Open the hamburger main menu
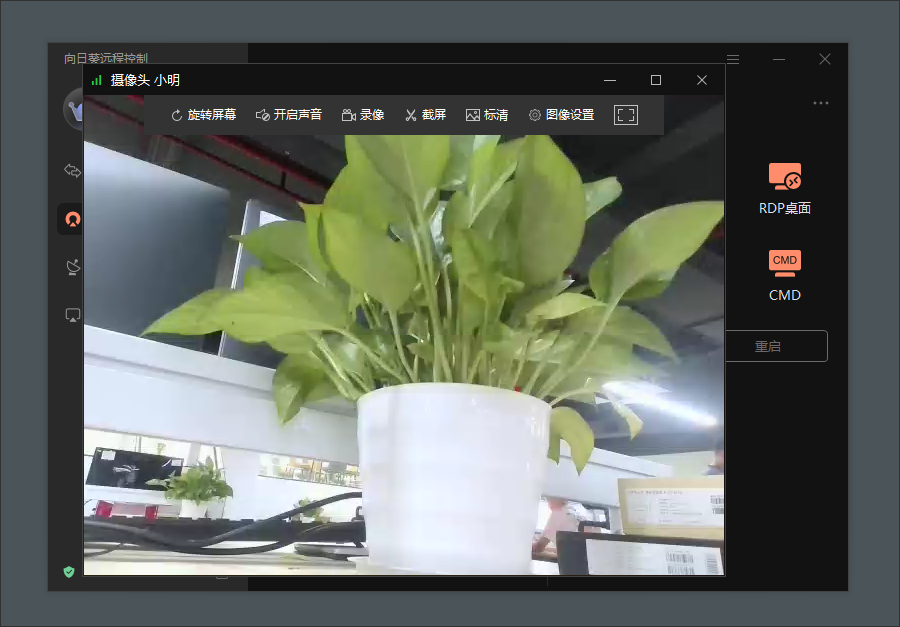 [x=733, y=59]
